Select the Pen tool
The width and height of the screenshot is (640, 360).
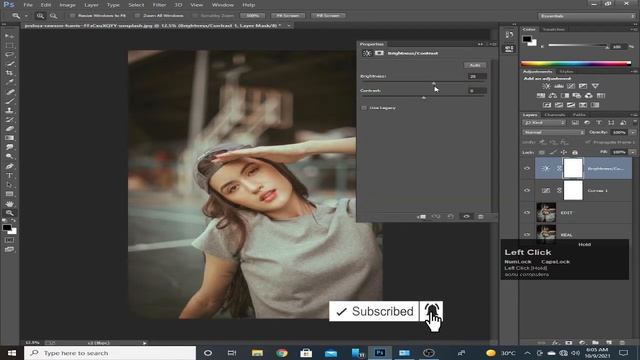[9, 166]
